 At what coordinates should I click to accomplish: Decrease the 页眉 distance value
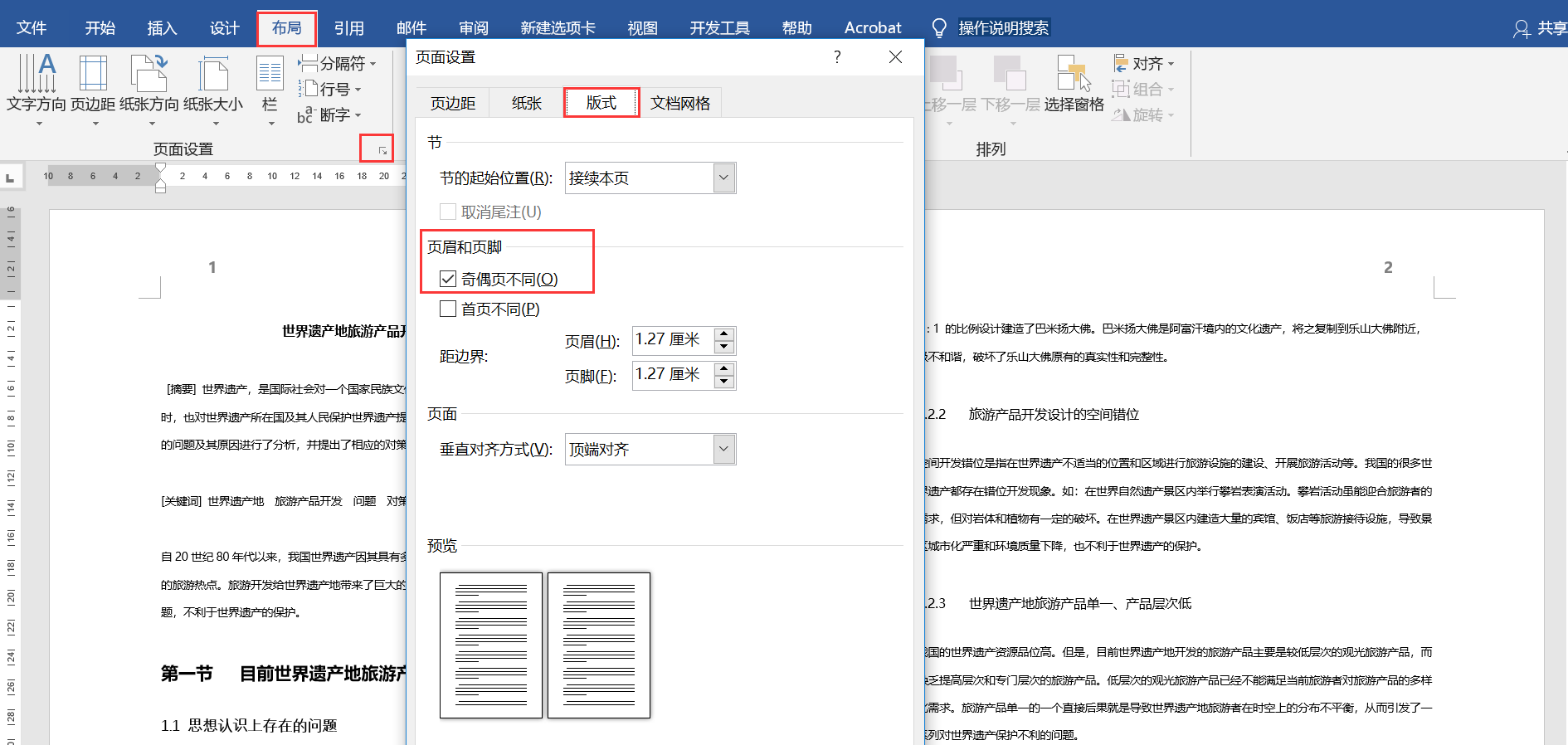tap(724, 347)
